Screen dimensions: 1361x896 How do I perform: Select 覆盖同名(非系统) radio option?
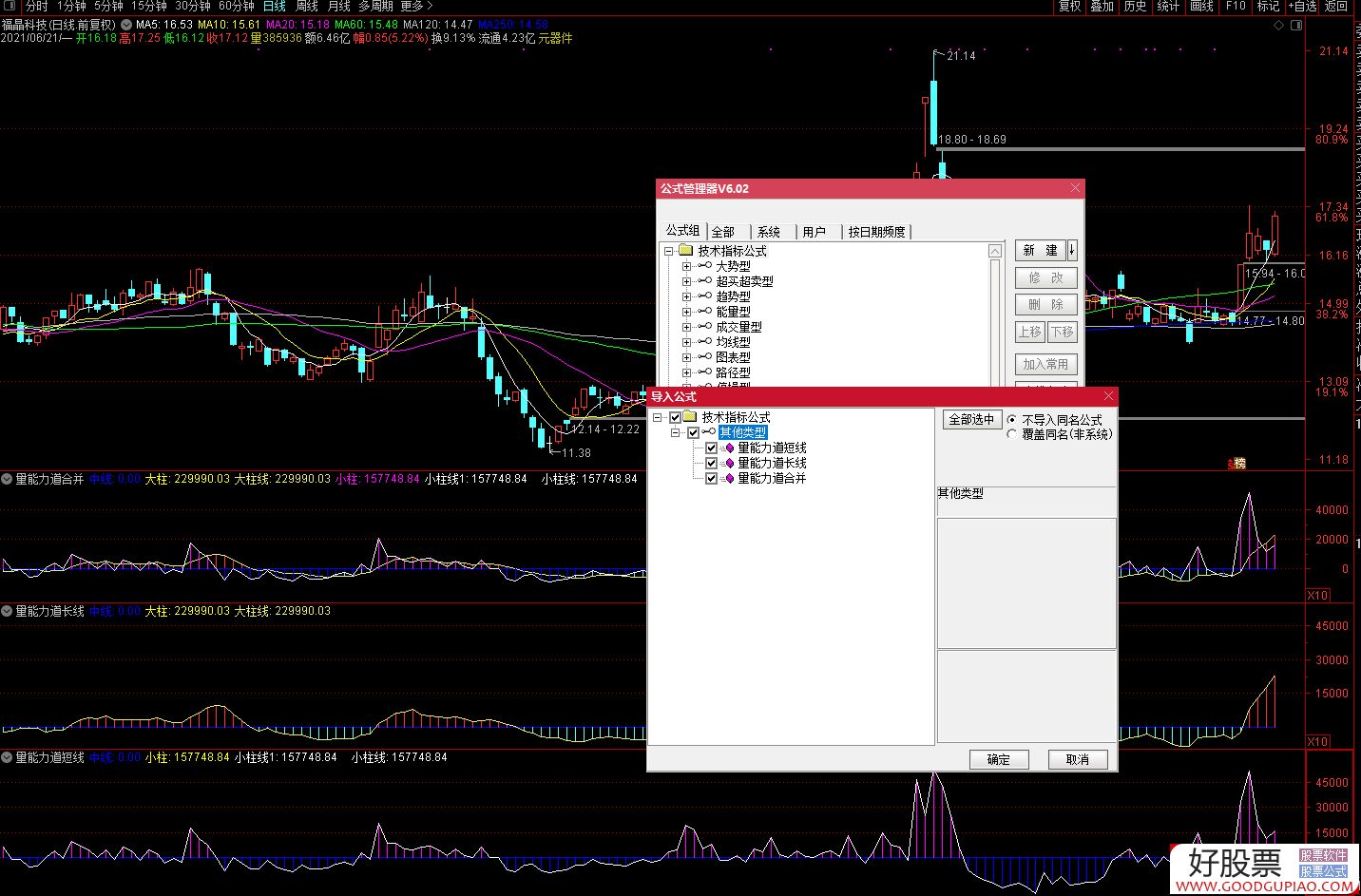1012,434
